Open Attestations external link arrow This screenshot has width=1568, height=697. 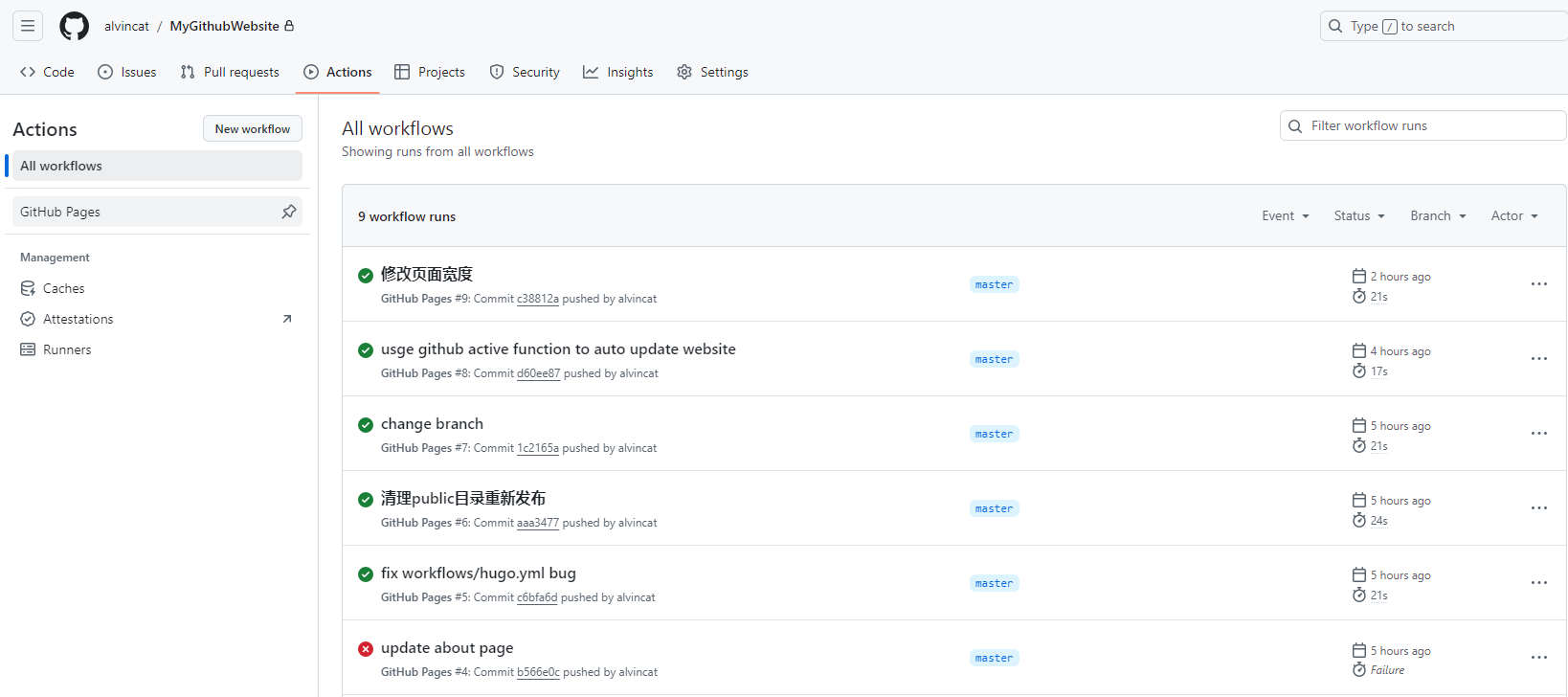click(286, 319)
